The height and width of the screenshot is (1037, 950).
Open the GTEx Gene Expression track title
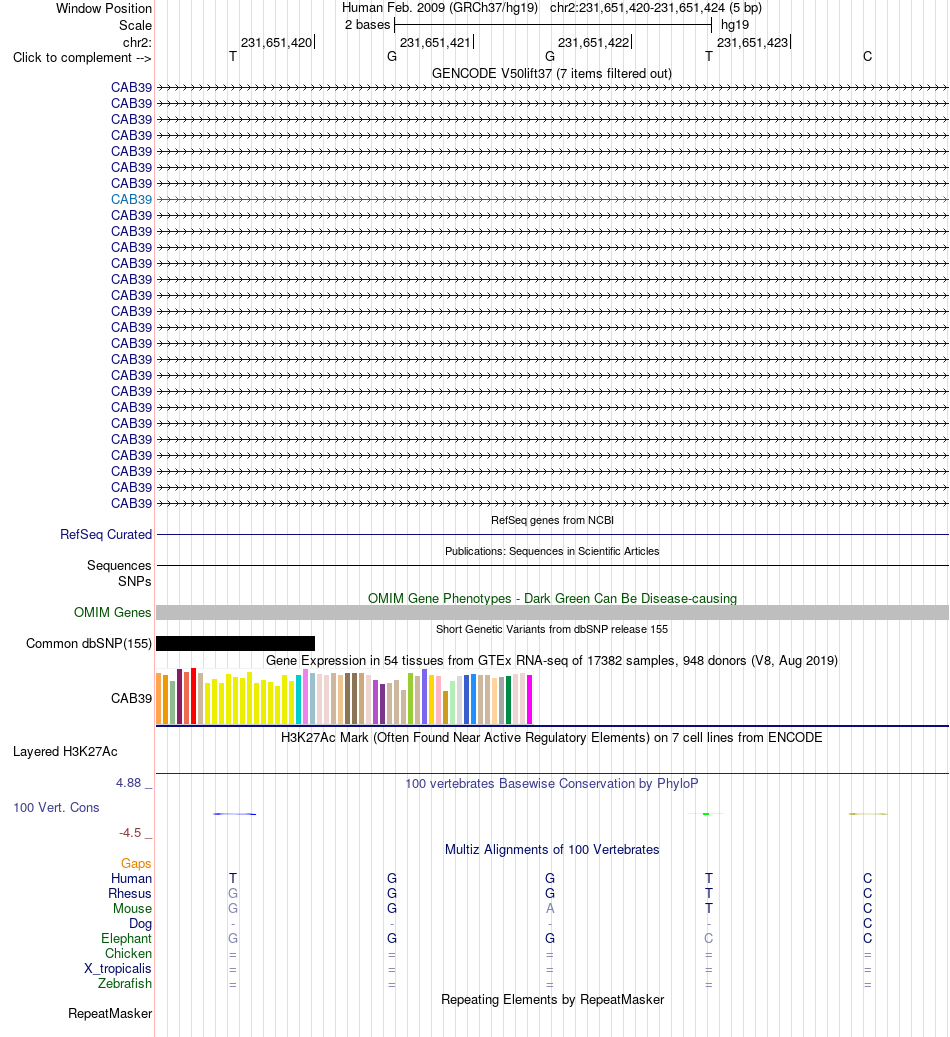click(552, 661)
